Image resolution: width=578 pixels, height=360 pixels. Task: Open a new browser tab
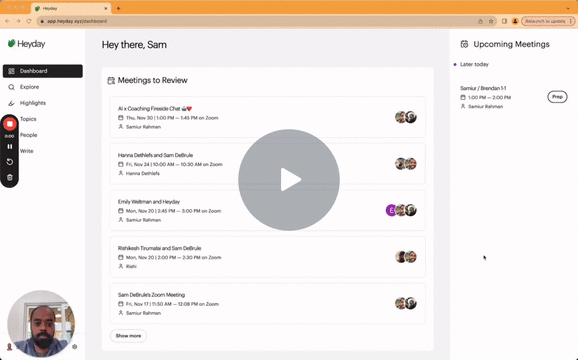(118, 8)
